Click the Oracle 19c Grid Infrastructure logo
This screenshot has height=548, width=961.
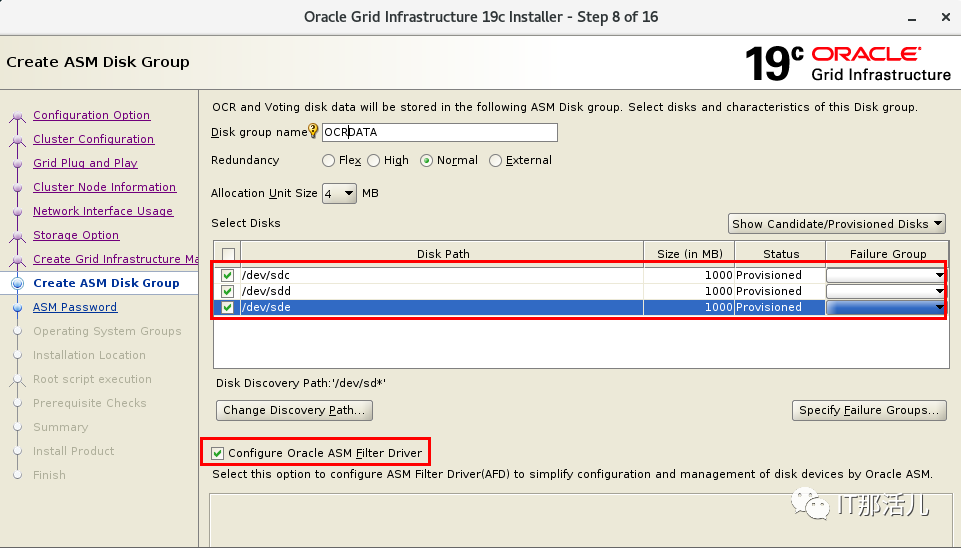click(848, 64)
